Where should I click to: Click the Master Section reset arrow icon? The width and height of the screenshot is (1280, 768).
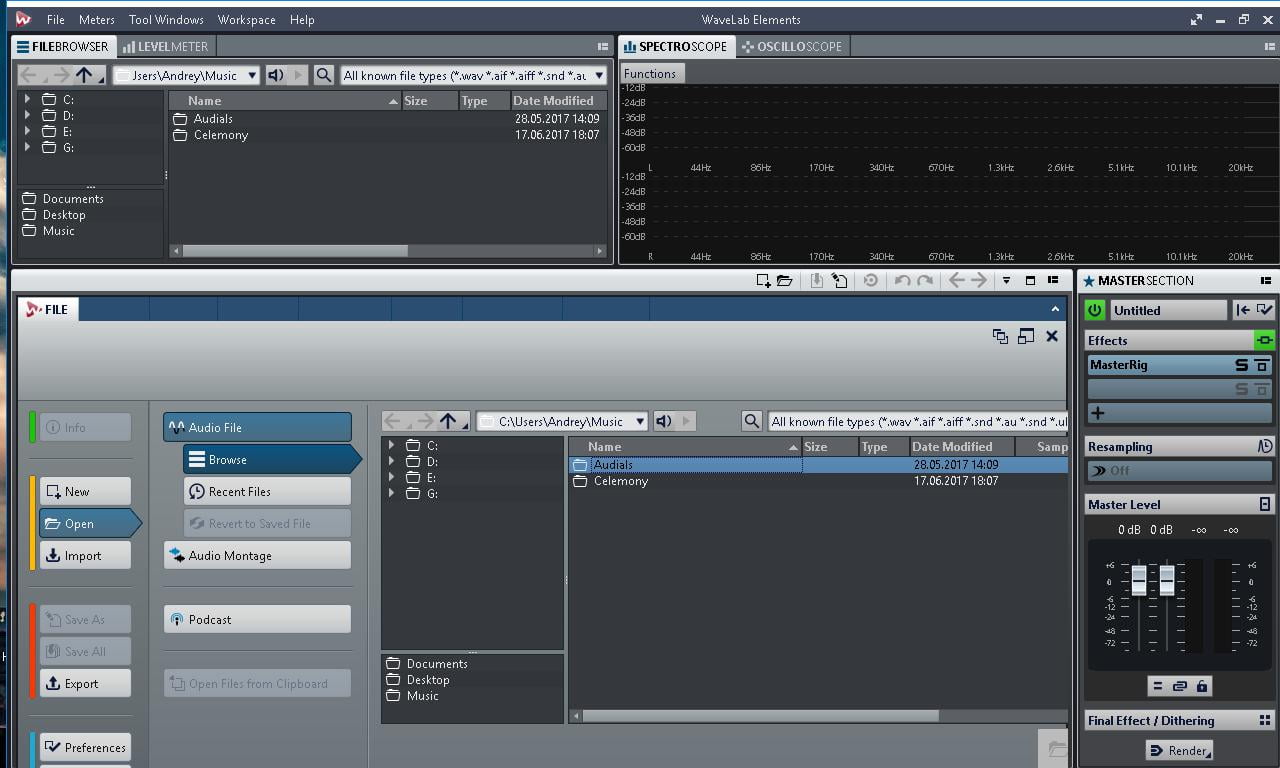(1243, 310)
